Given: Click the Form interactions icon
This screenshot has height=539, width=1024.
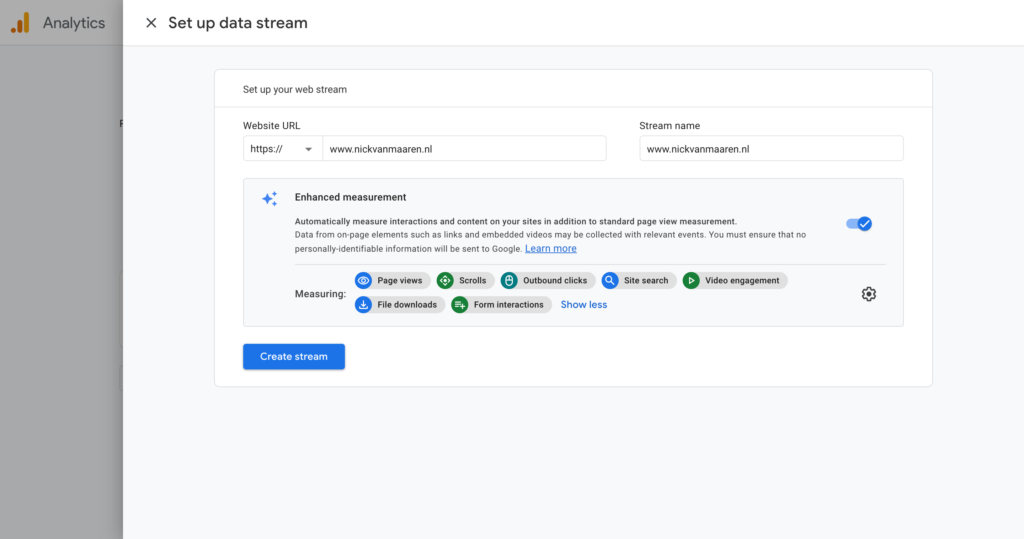Looking at the screenshot, I should (x=460, y=304).
